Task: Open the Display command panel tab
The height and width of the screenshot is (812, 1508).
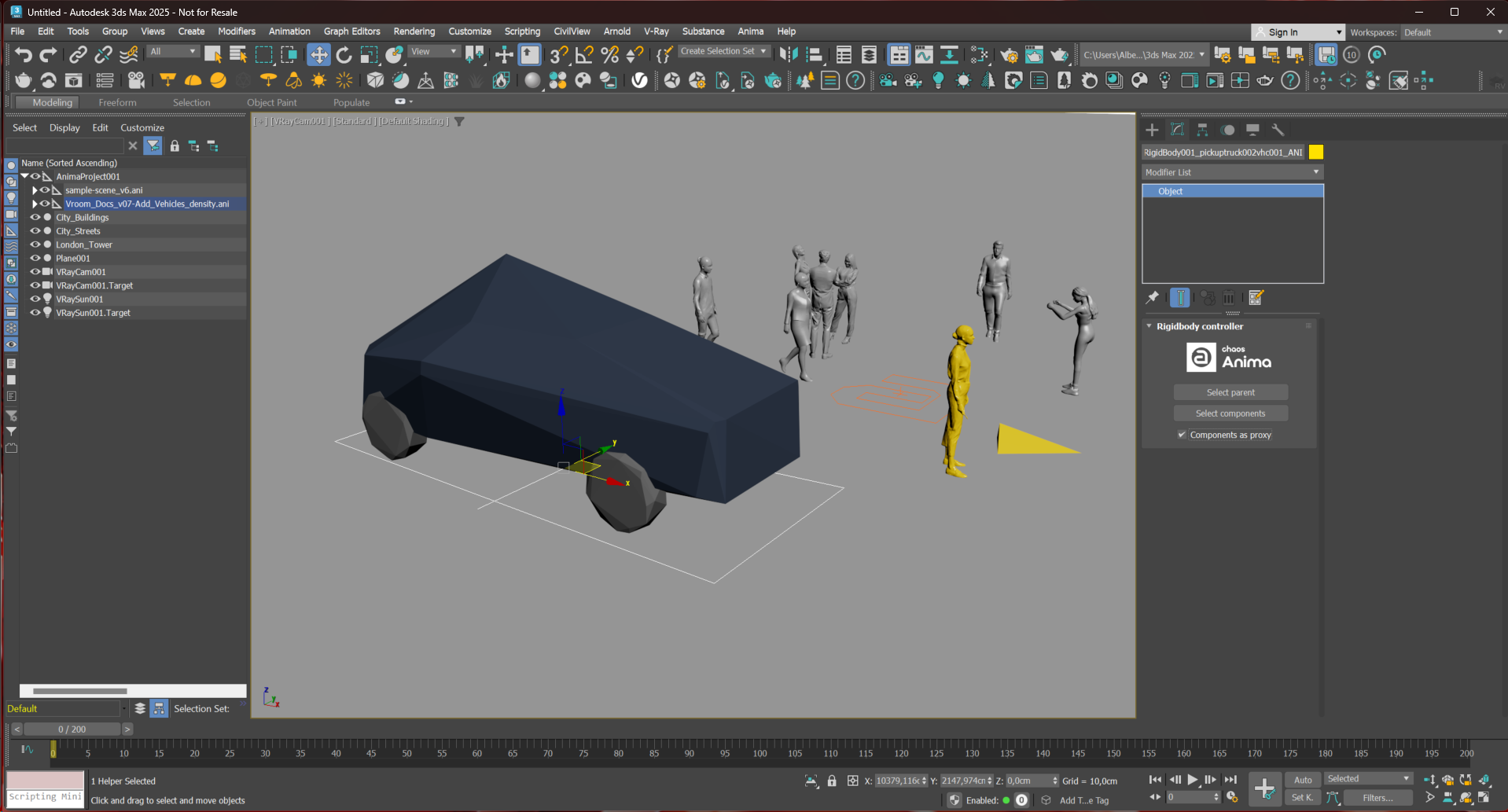Action: tap(1252, 130)
